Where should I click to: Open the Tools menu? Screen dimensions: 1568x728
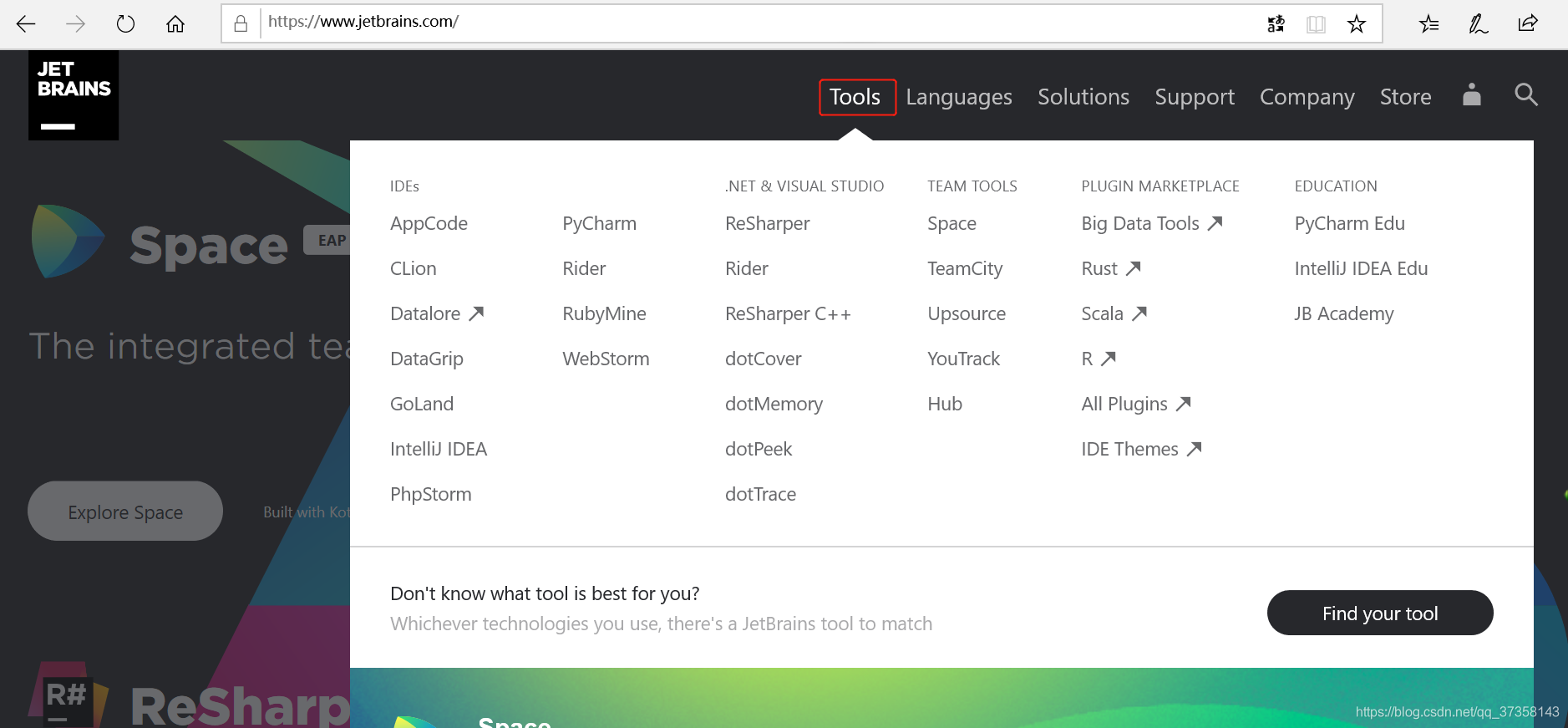[855, 97]
